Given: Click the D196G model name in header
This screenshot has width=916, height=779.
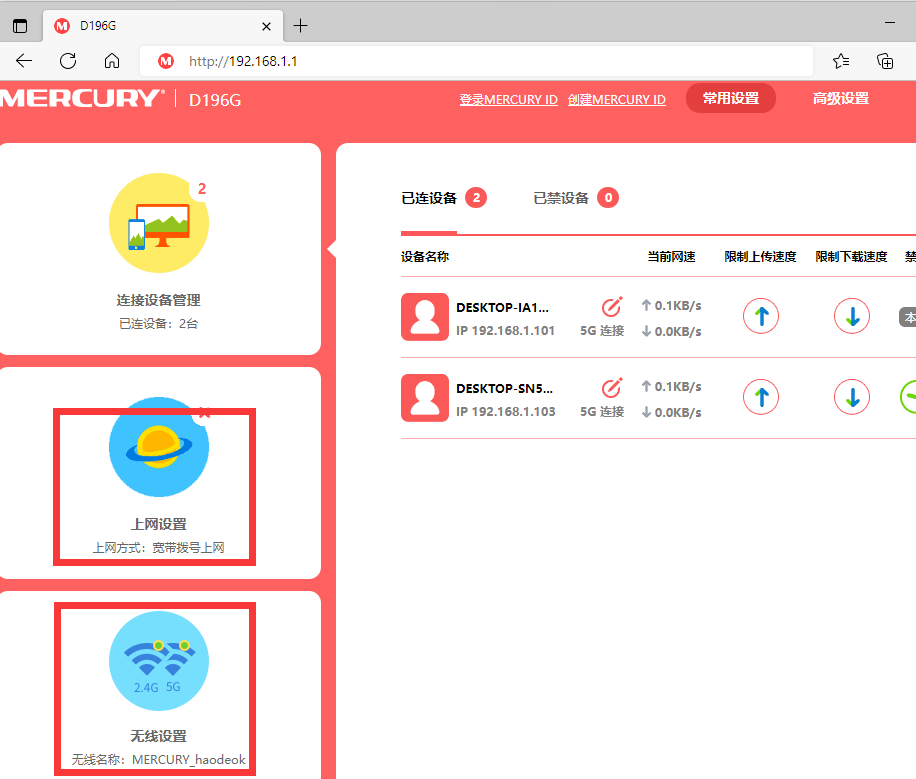Looking at the screenshot, I should coord(215,100).
